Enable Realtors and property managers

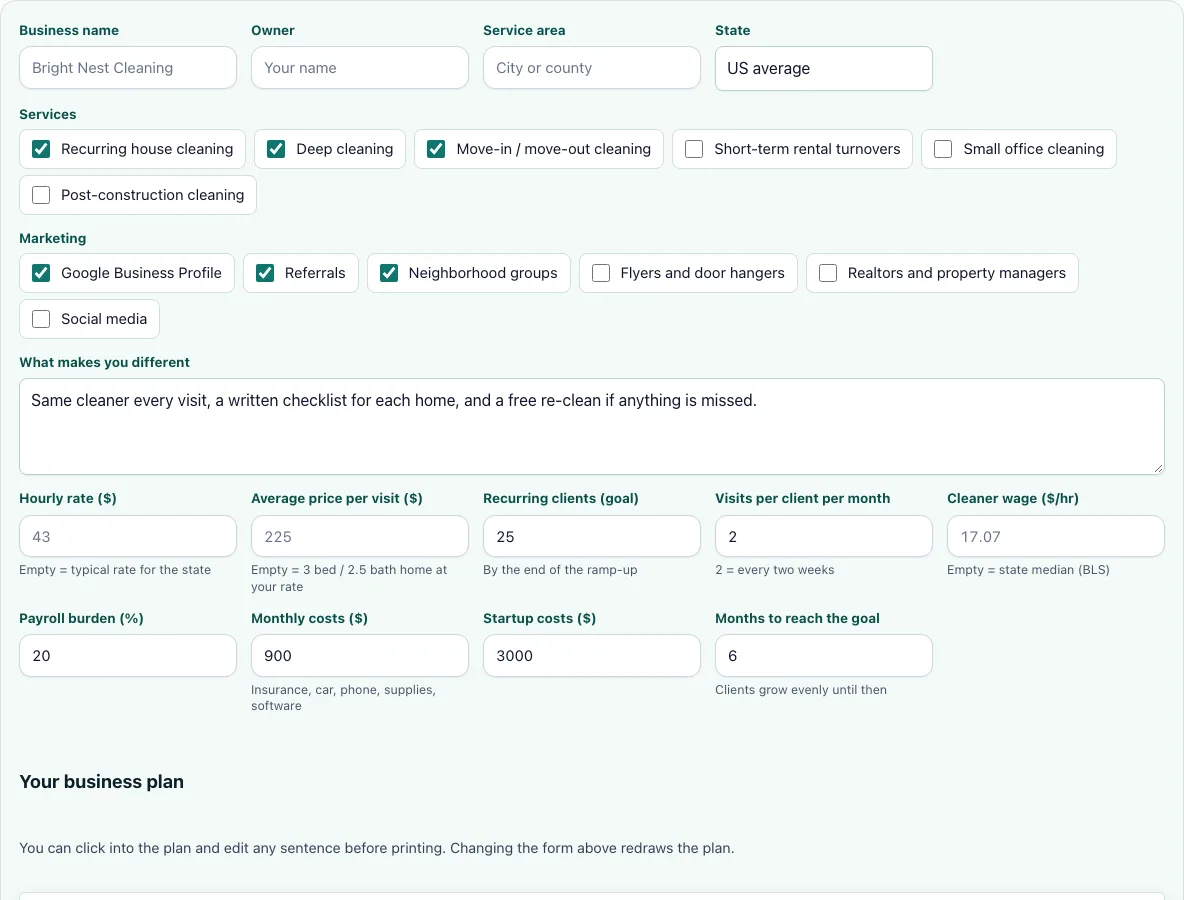(x=828, y=273)
